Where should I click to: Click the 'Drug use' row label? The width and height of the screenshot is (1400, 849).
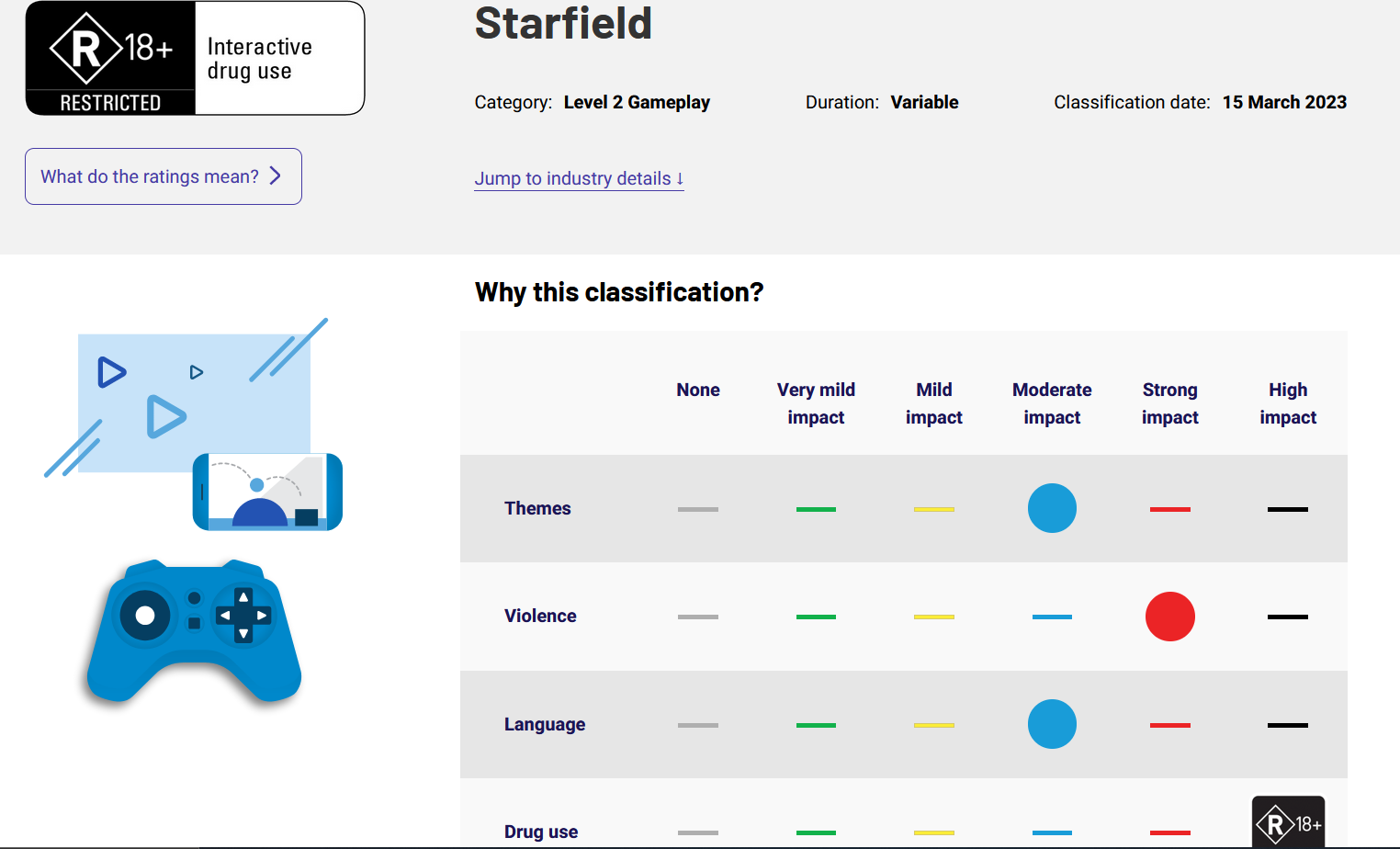541,832
